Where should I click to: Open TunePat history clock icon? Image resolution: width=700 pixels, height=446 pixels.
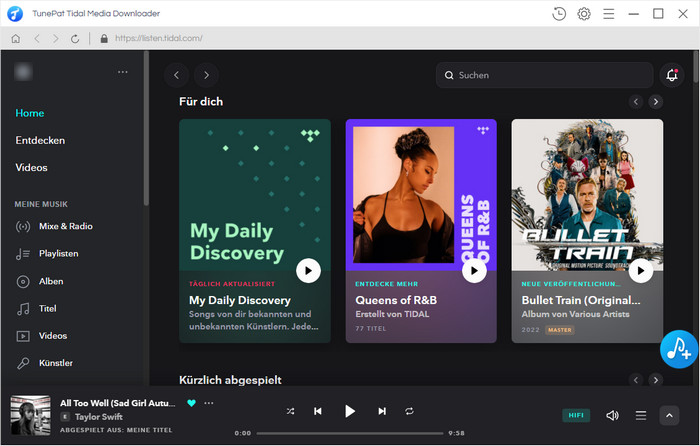pos(559,14)
